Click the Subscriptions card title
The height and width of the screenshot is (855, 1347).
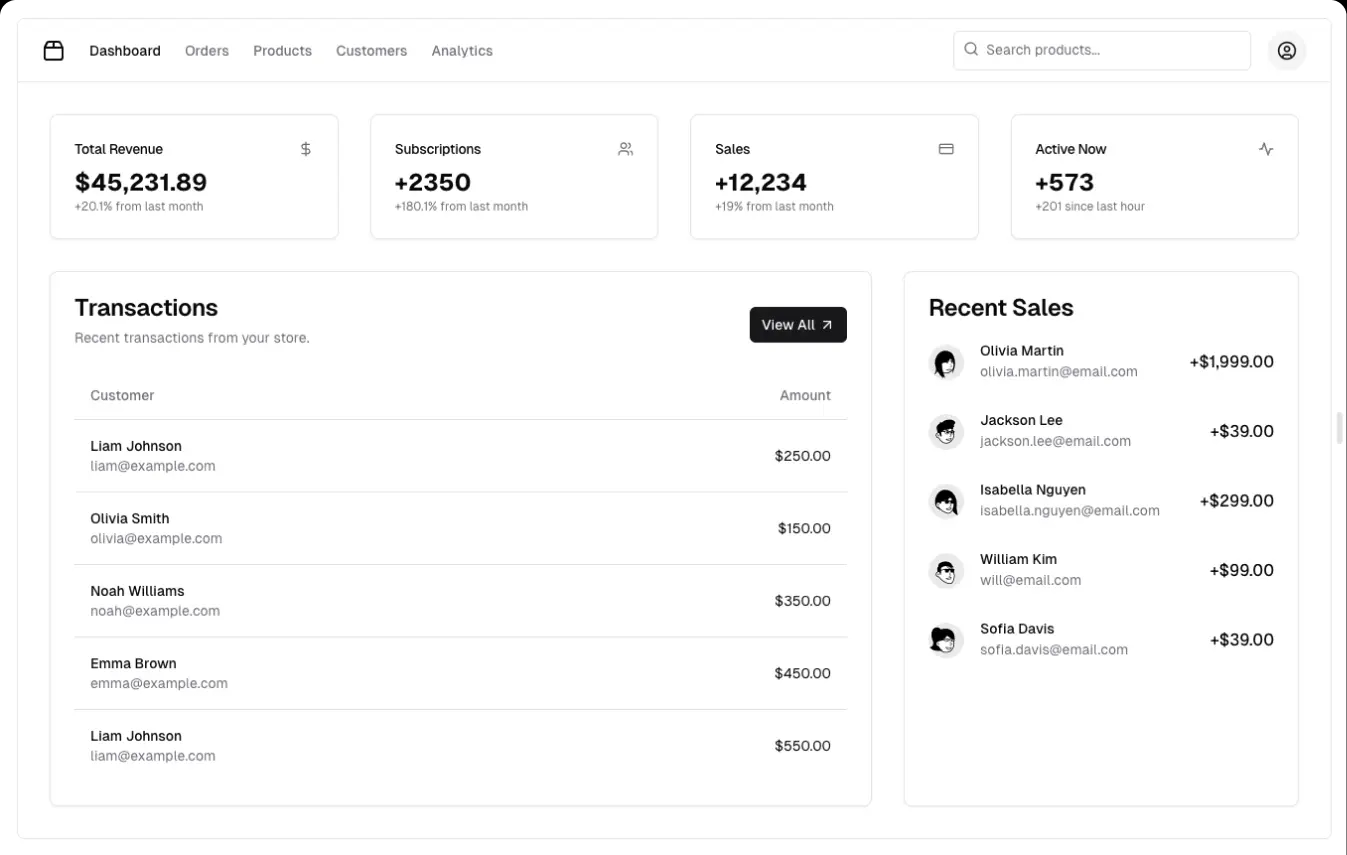[438, 149]
